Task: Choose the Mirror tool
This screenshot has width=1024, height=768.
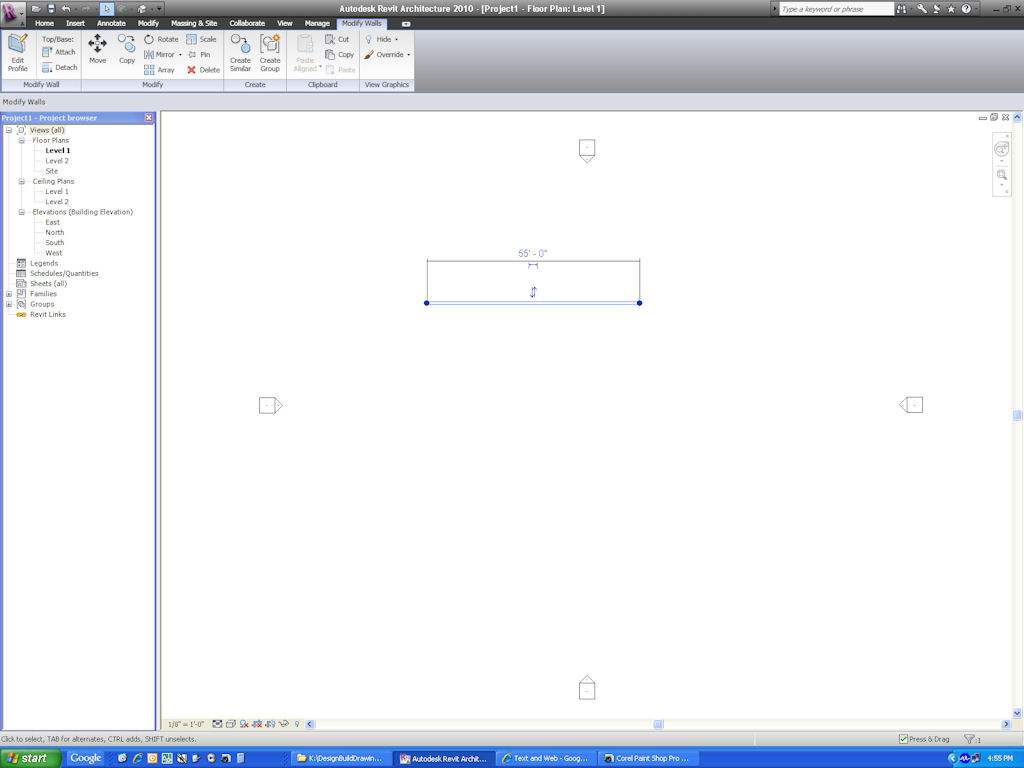Action: coord(158,55)
